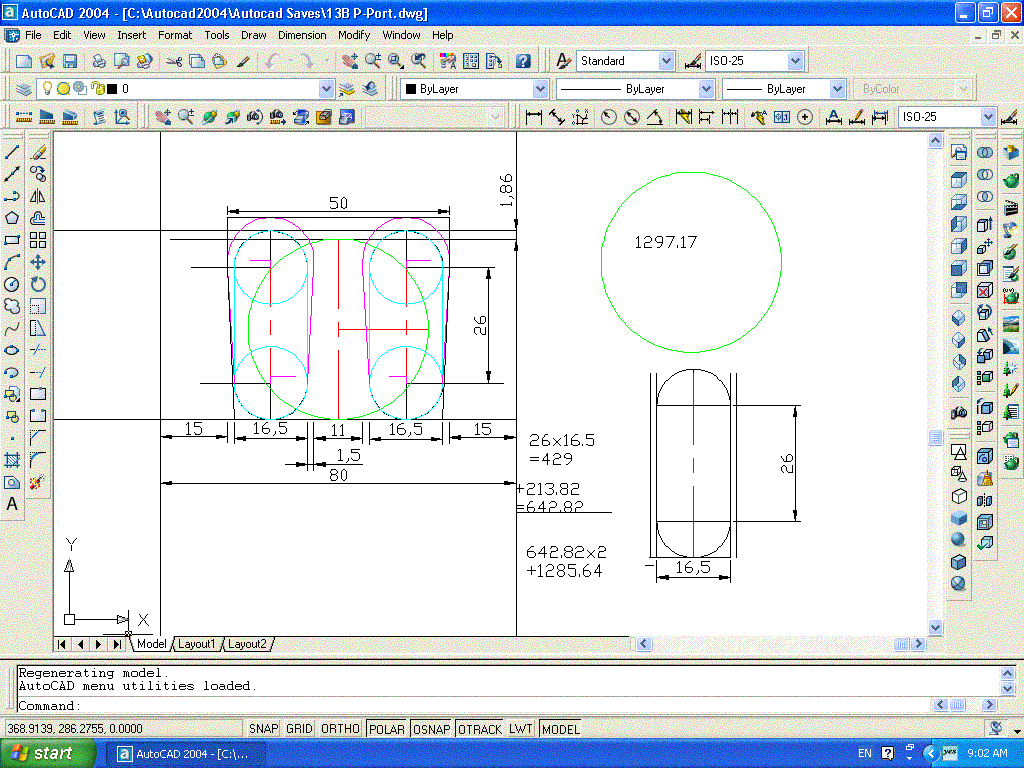Open the Standard text style dropdown
The image size is (1024, 768).
[666, 61]
